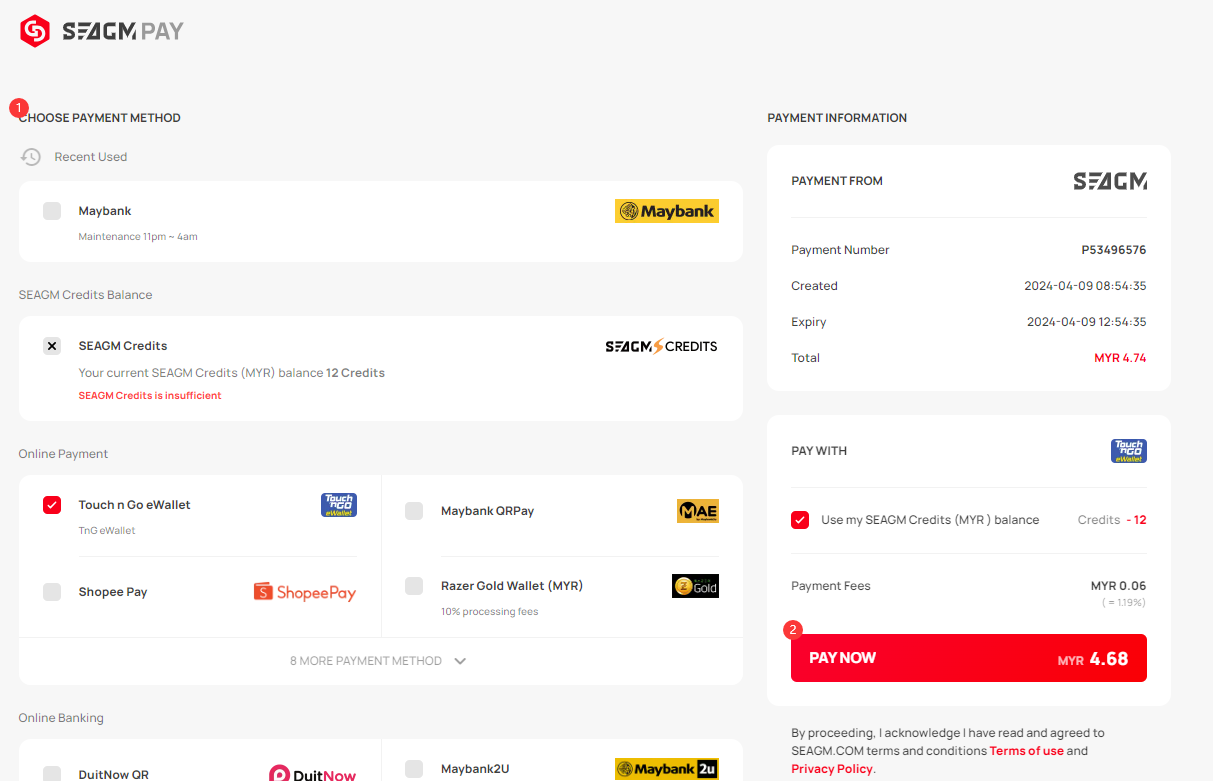Click the Maintenance 11pm ~ 4am note
Viewport: 1213px width, 781px height.
coord(138,237)
